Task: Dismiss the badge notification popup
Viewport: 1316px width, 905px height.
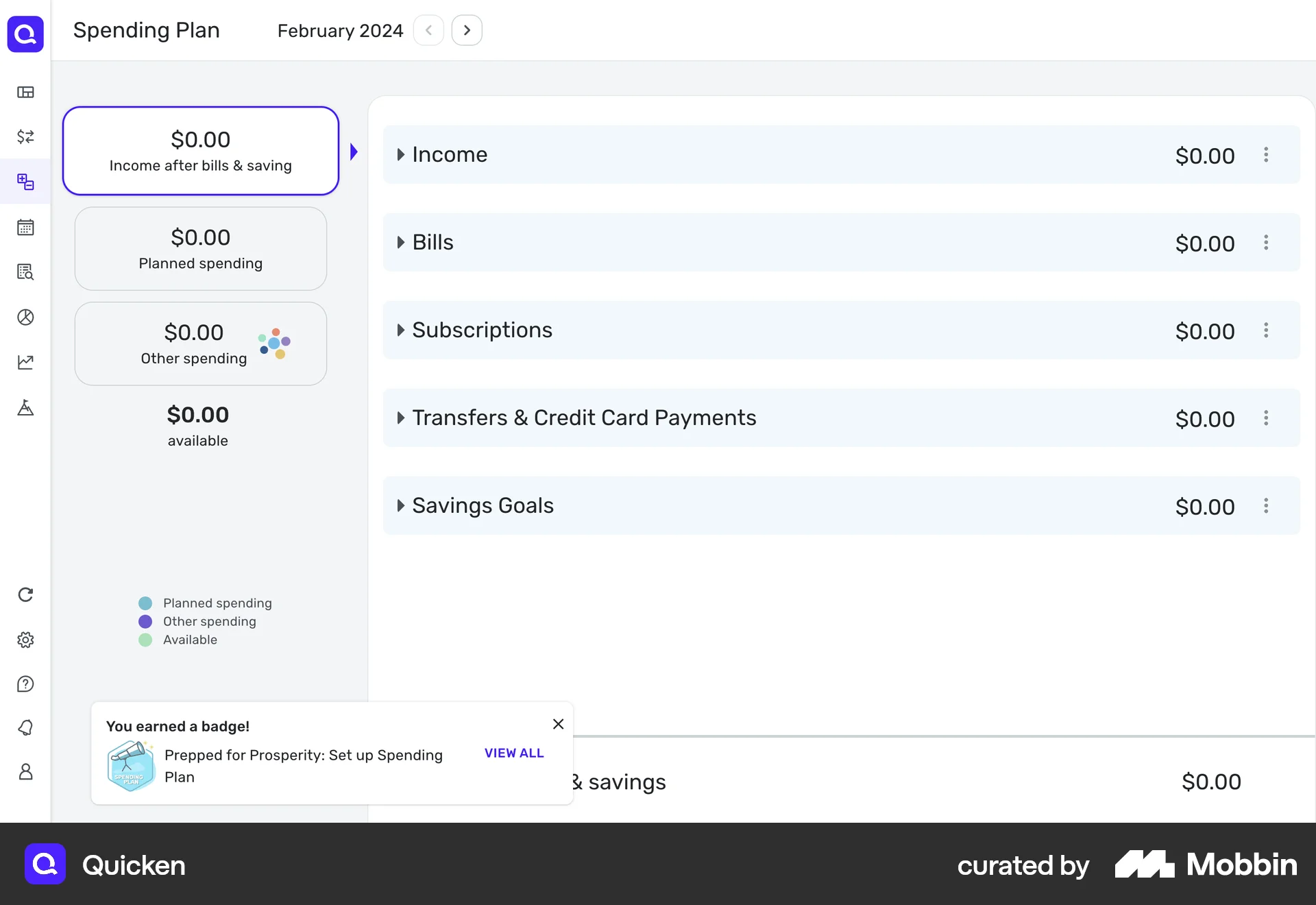Action: click(558, 724)
